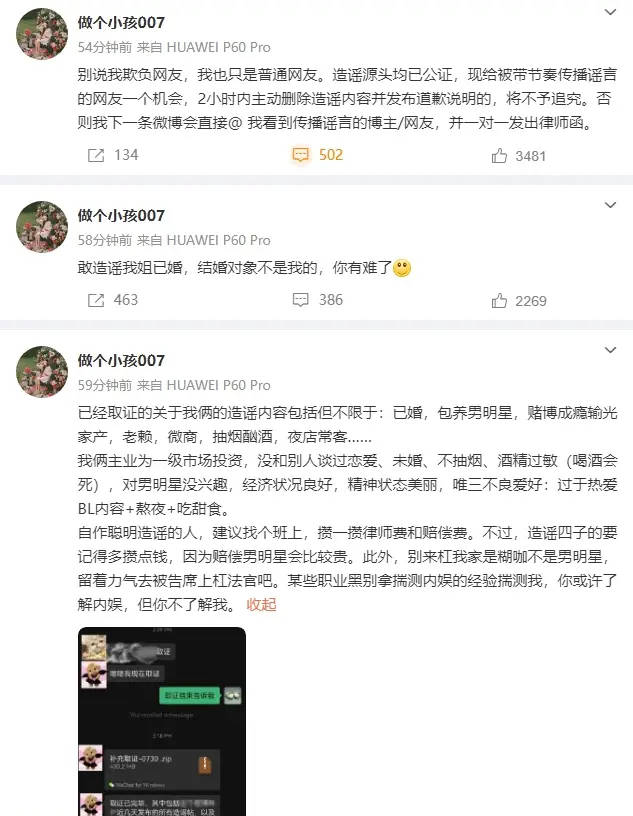Open 做个小孩007 username on third post
The width and height of the screenshot is (633, 816).
(121, 361)
